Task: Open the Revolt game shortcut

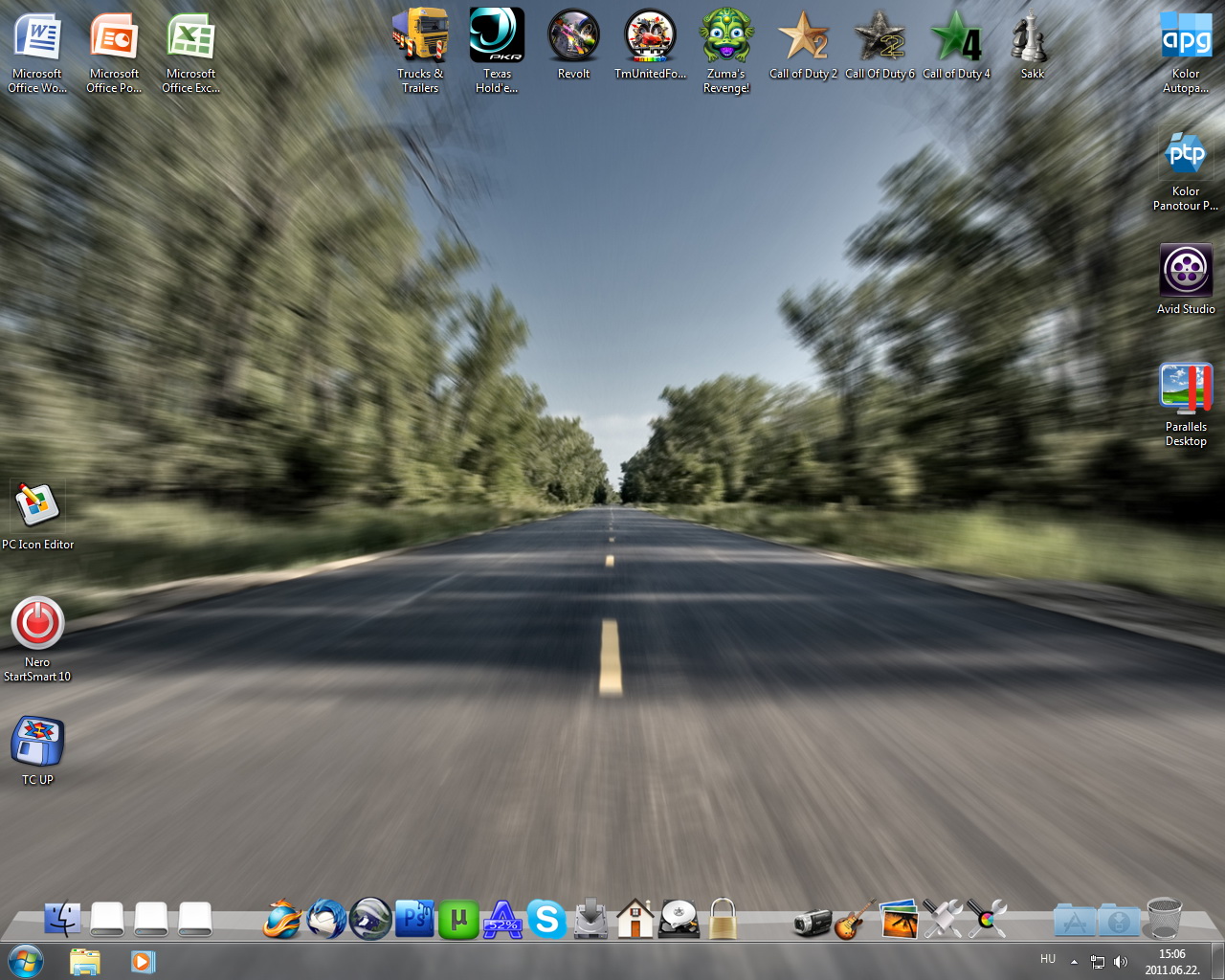Action: pos(573,45)
